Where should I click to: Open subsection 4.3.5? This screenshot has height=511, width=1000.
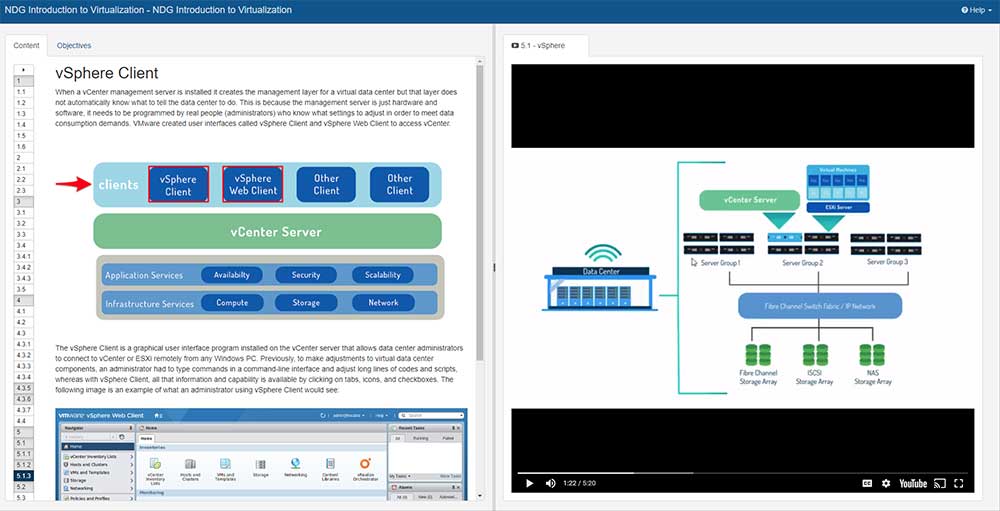coord(24,388)
